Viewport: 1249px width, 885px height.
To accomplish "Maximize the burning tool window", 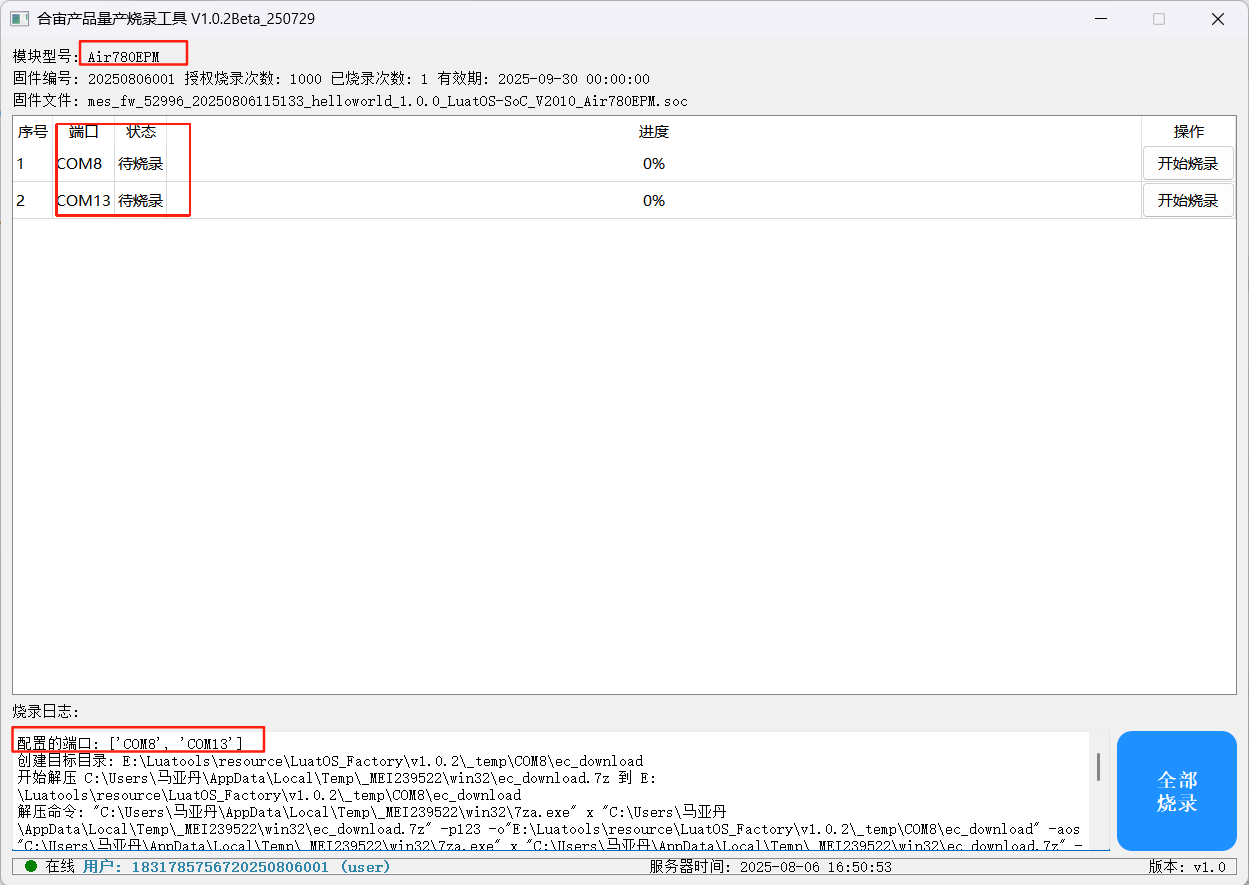I will coord(1159,19).
